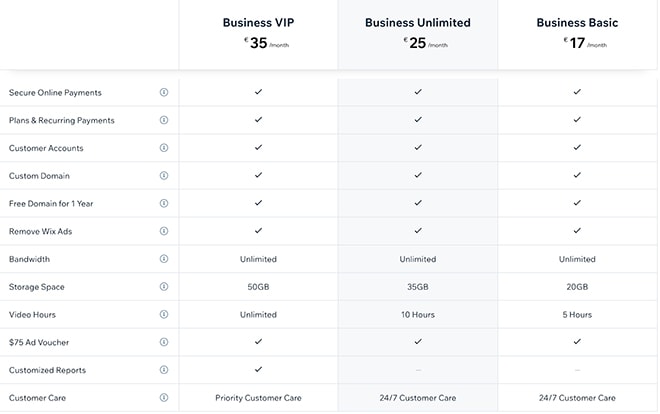Click Business VIP Secure Online Payments checkmark
660x414 pixels.
pyautogui.click(x=258, y=92)
